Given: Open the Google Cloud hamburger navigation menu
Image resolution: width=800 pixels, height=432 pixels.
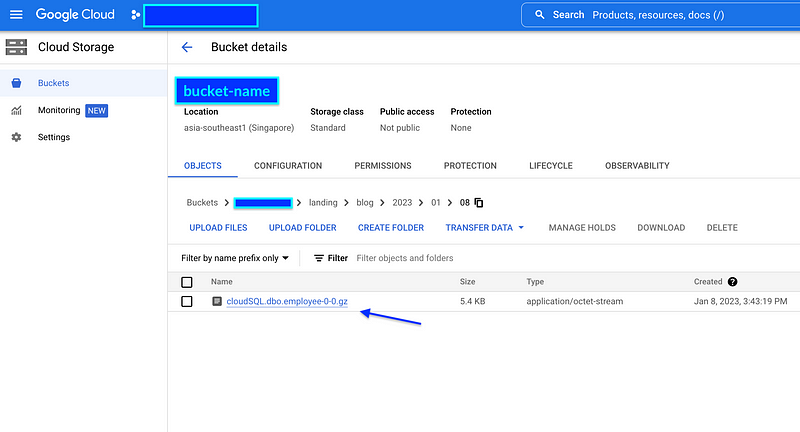Looking at the screenshot, I should (16, 15).
